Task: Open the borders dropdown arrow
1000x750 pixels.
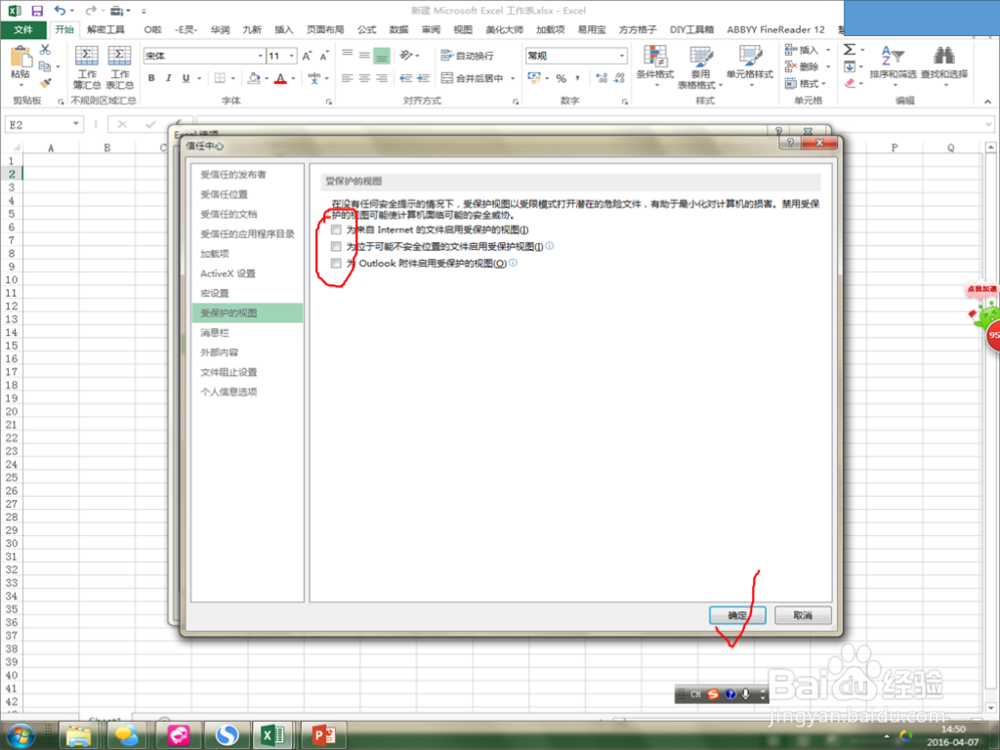Action: [233, 78]
